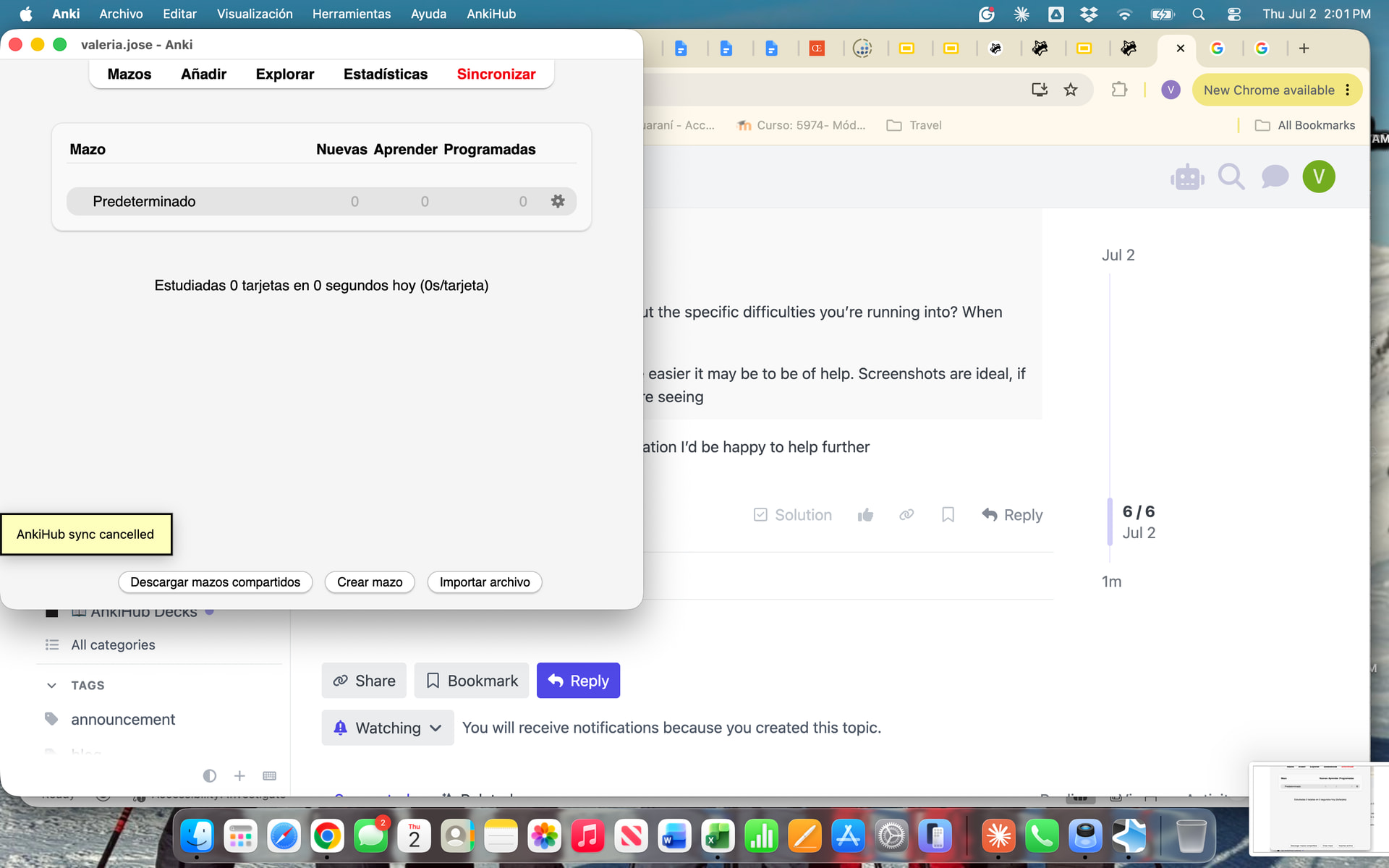The height and width of the screenshot is (868, 1389).
Task: Open the Apple menu
Action: tap(25, 14)
